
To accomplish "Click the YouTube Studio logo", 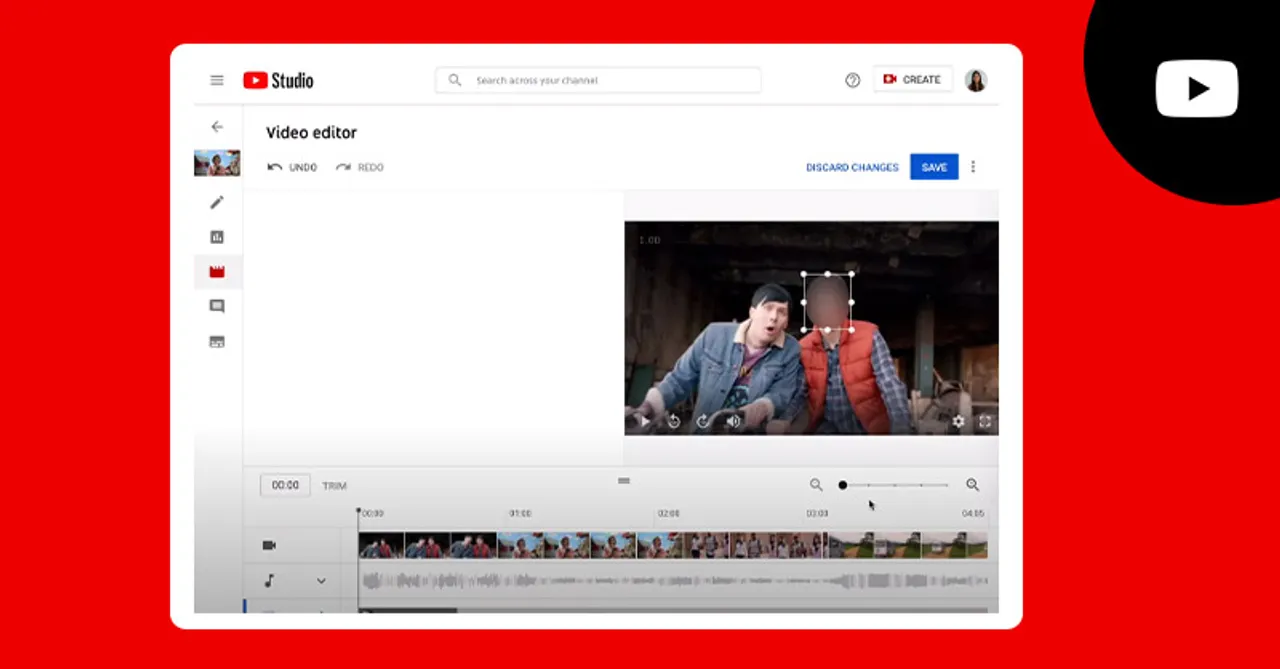I will click(x=278, y=80).
